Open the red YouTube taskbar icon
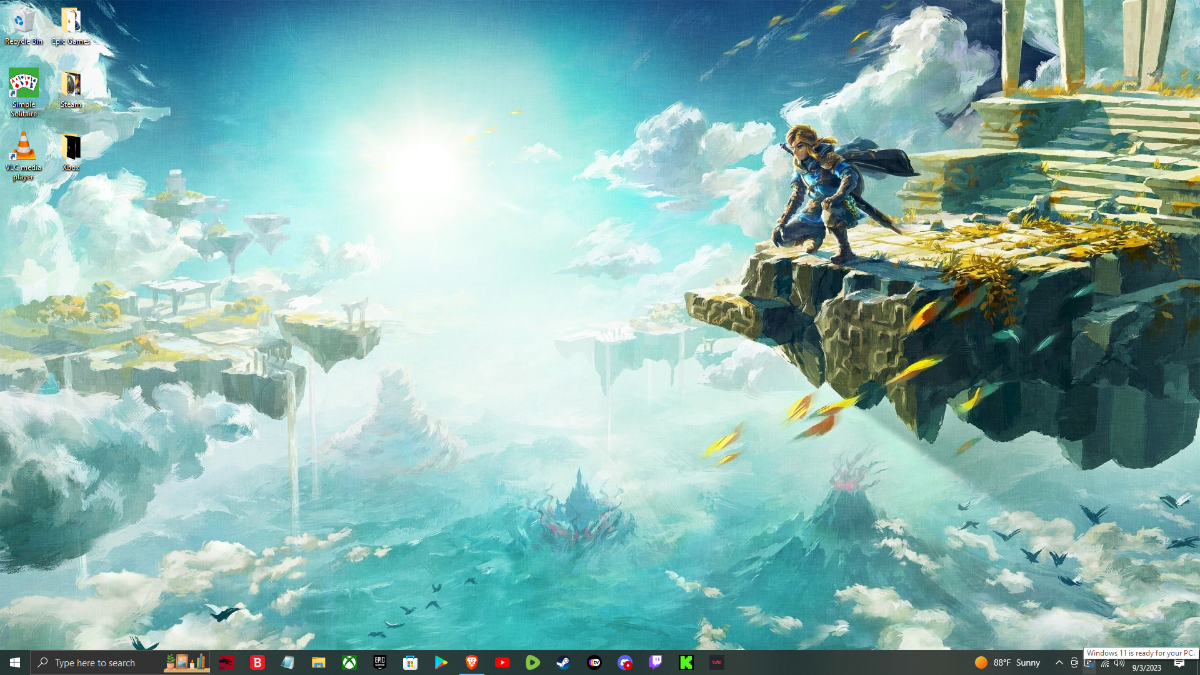This screenshot has width=1200, height=675. 502,662
